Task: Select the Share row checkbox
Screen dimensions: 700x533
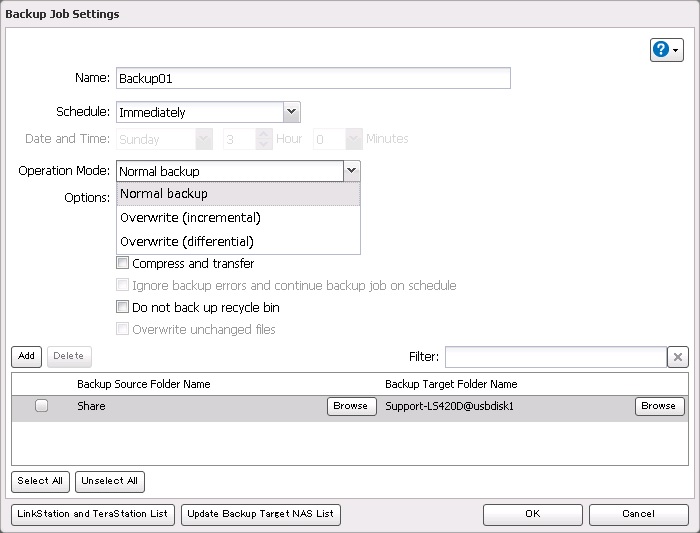Action: pos(42,406)
